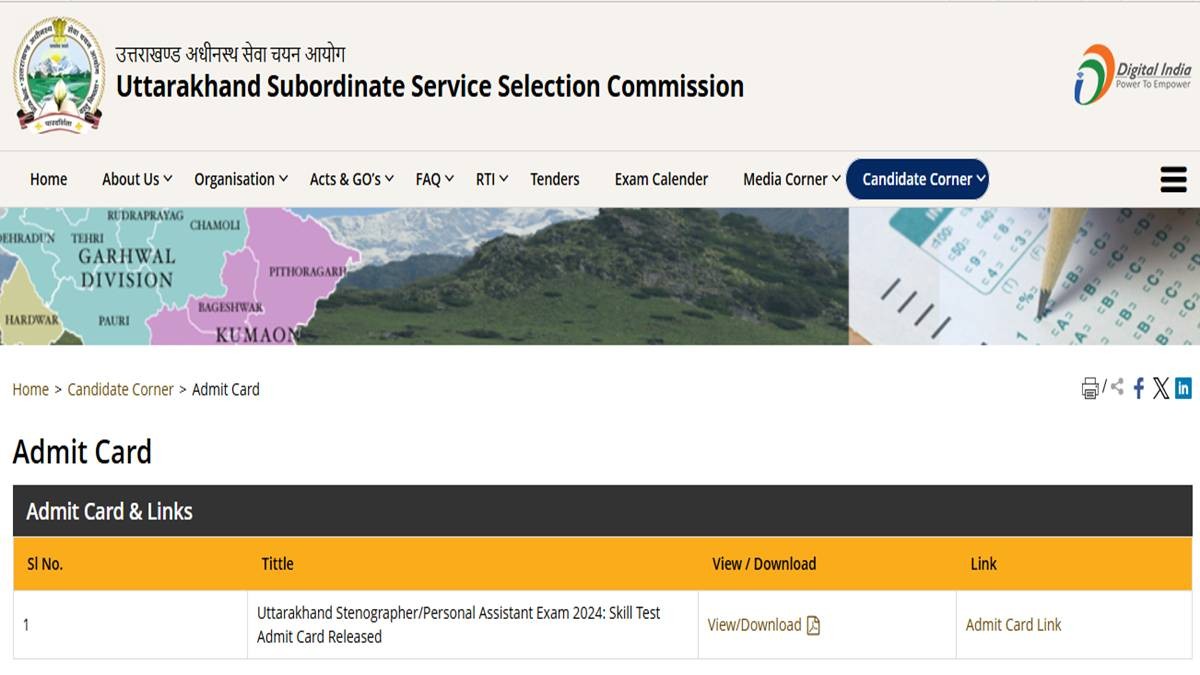Open the Acts & GO's dropdown
The width and height of the screenshot is (1200, 675).
(351, 179)
